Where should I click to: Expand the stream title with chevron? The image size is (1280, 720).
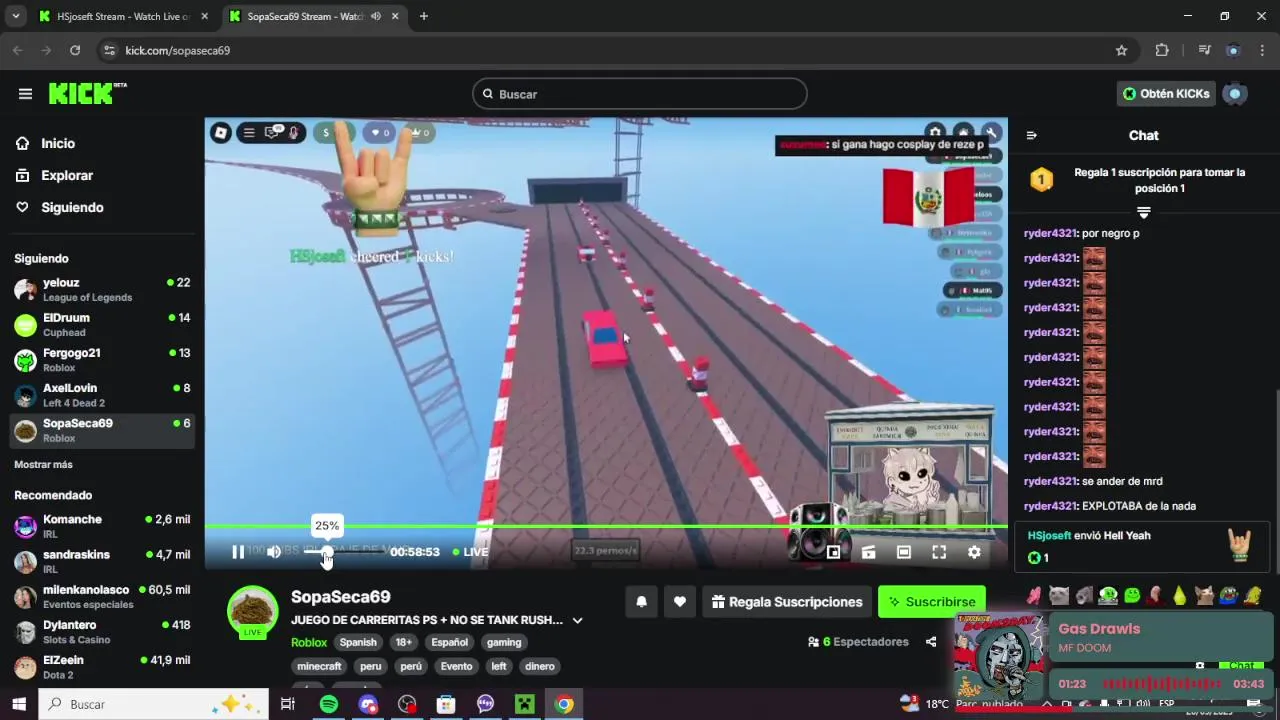tap(577, 621)
